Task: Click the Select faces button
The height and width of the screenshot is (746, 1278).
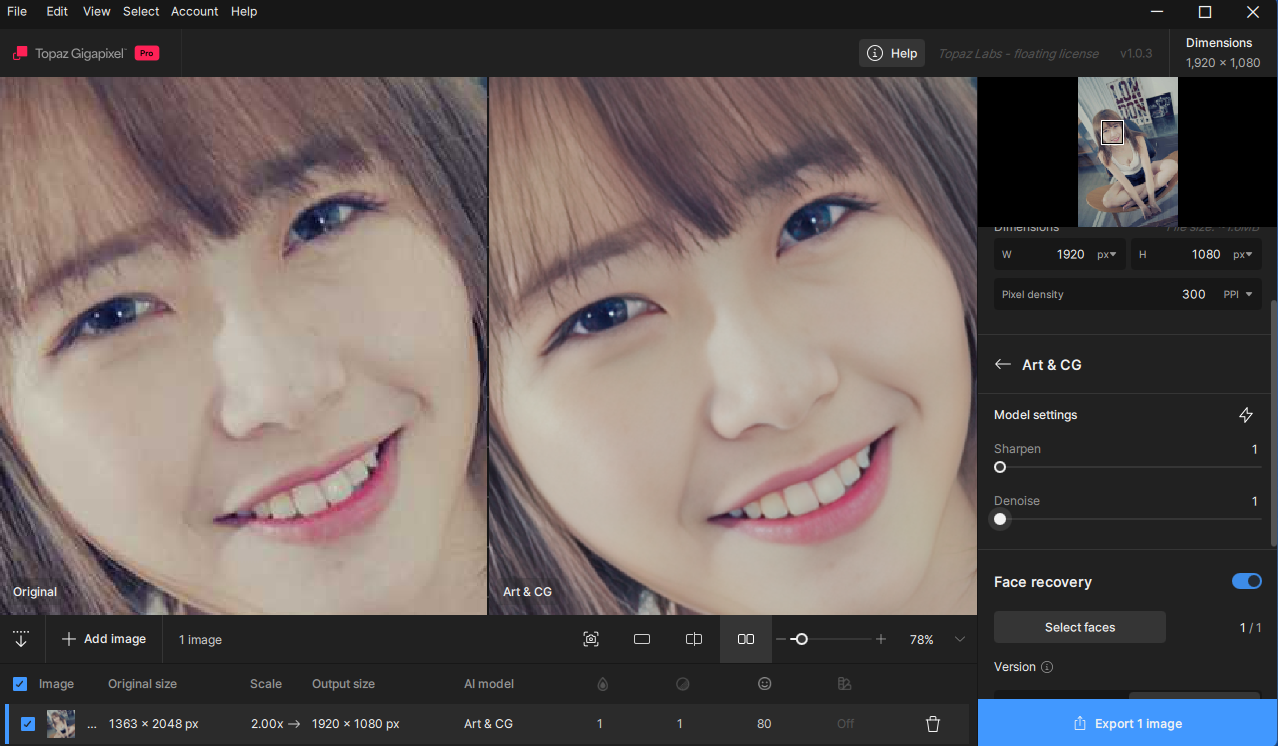Action: (1079, 627)
